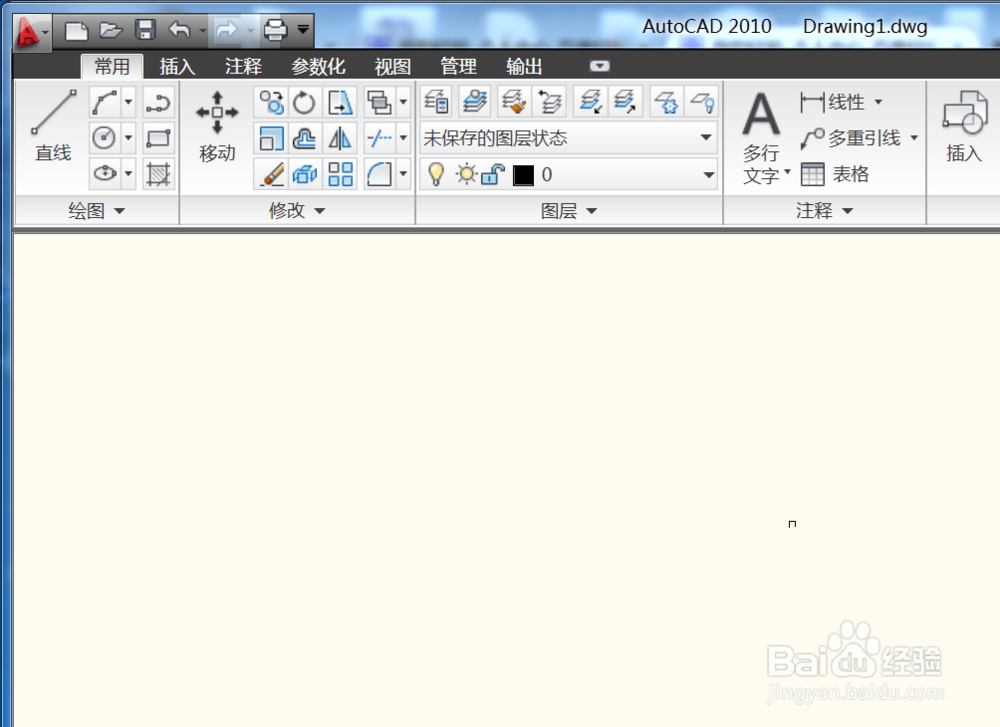The width and height of the screenshot is (1000, 727).
Task: Open quick access toolbar customize dropdown
Action: (304, 29)
